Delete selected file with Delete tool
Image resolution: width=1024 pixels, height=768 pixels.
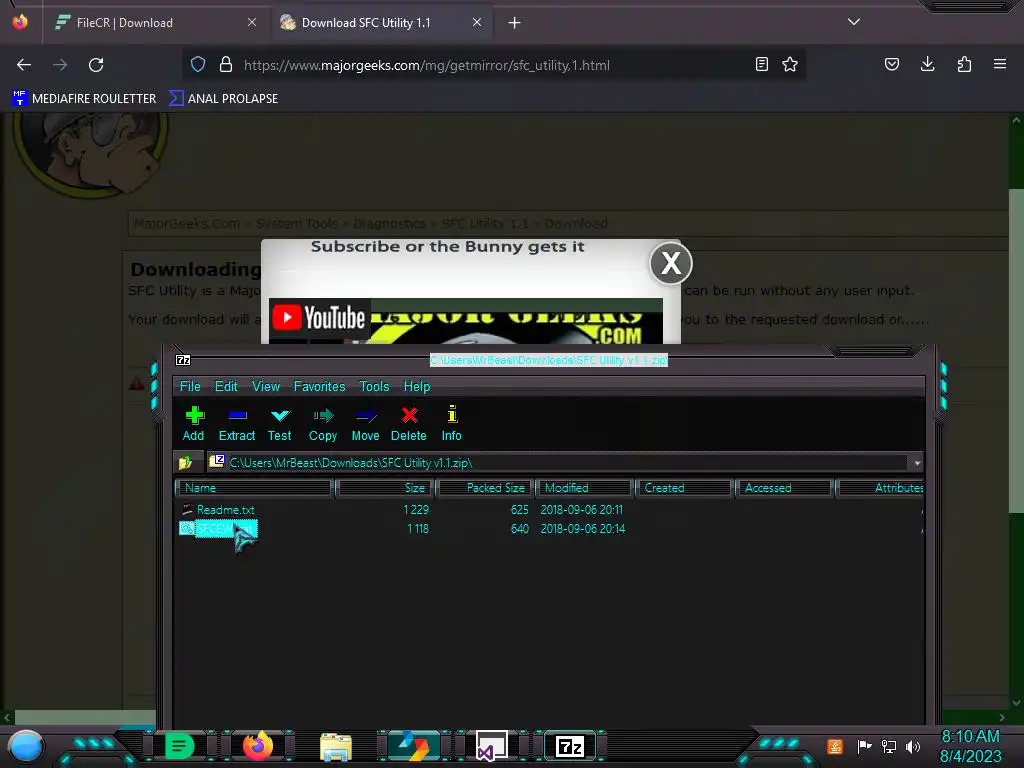[x=409, y=424]
